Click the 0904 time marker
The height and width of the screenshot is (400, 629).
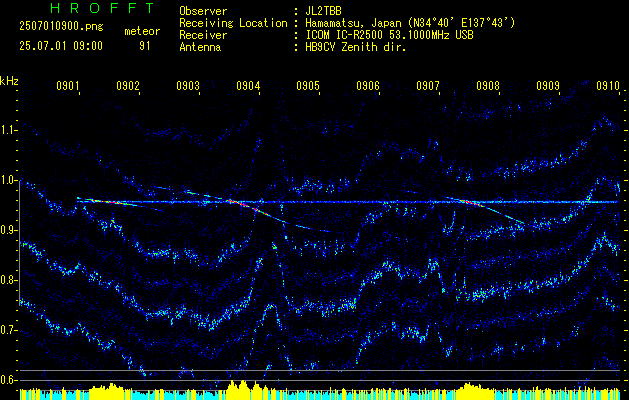[248, 85]
